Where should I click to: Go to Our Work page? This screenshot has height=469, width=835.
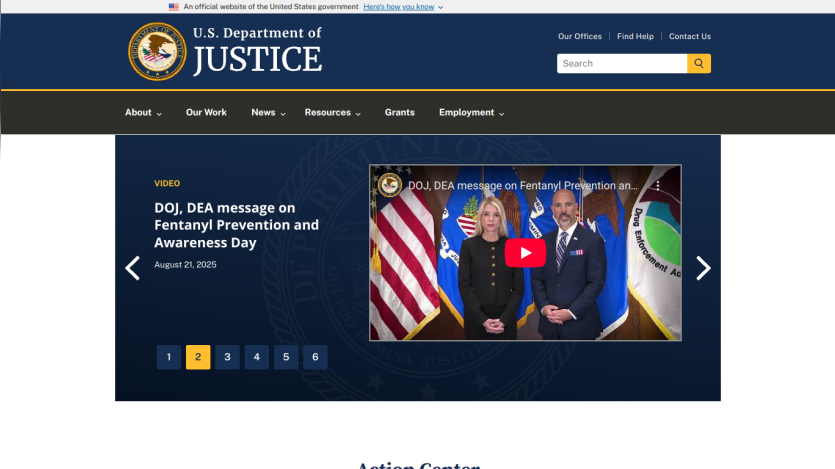pos(206,112)
